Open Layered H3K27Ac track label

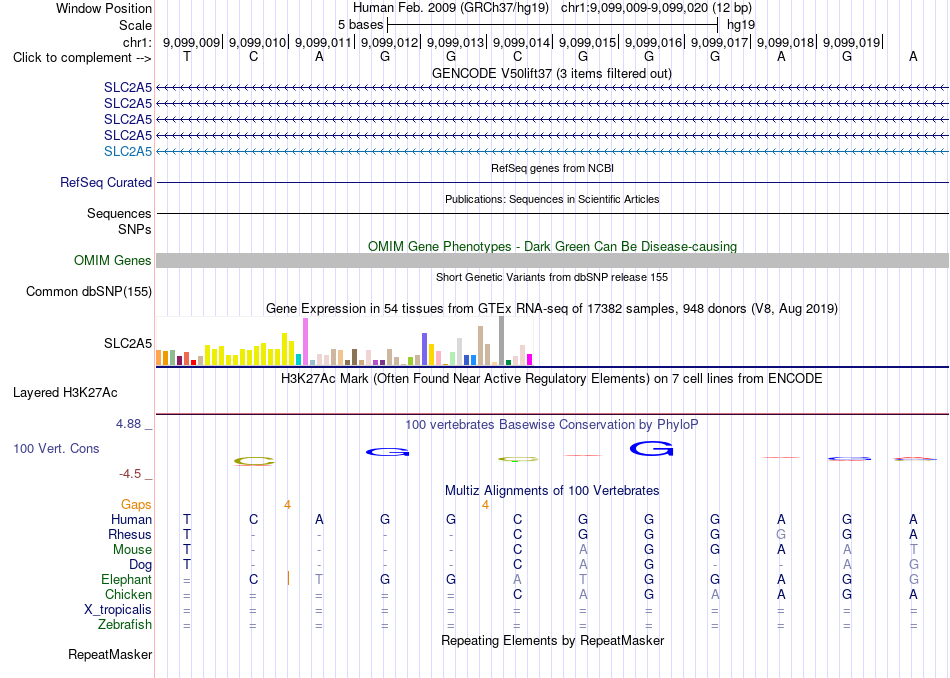65,393
